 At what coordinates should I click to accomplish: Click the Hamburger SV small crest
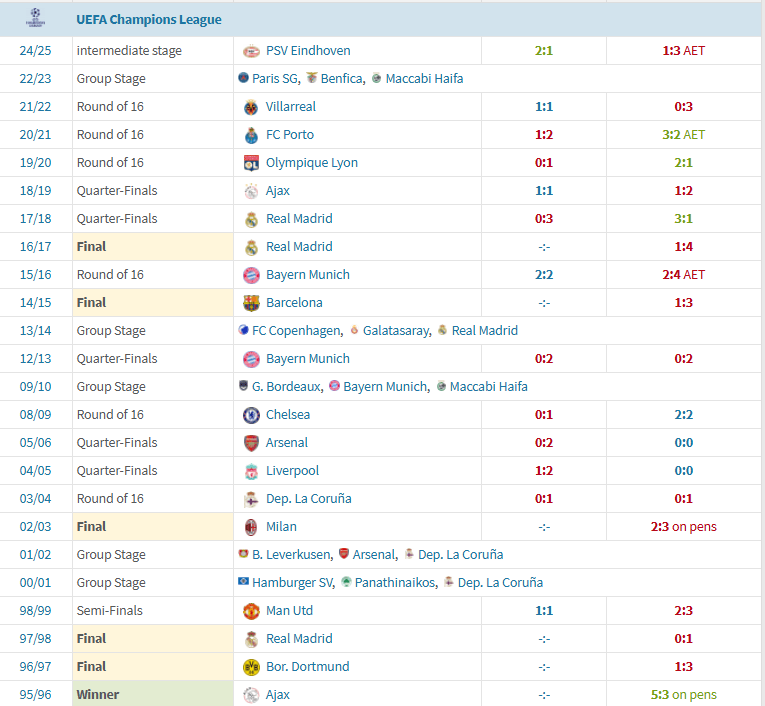(243, 581)
